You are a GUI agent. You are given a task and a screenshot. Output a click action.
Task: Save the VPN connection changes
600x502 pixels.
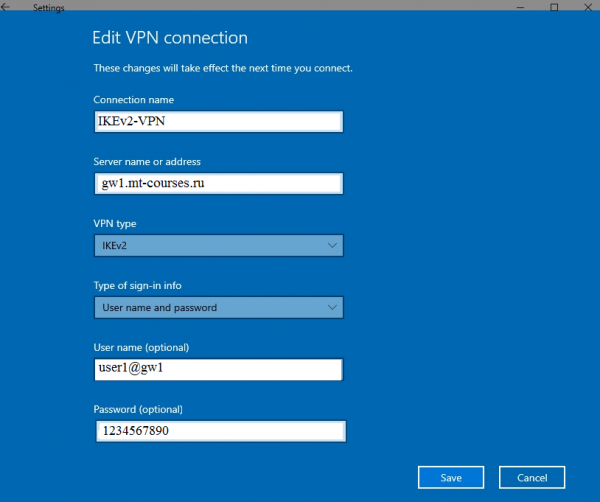tap(451, 478)
